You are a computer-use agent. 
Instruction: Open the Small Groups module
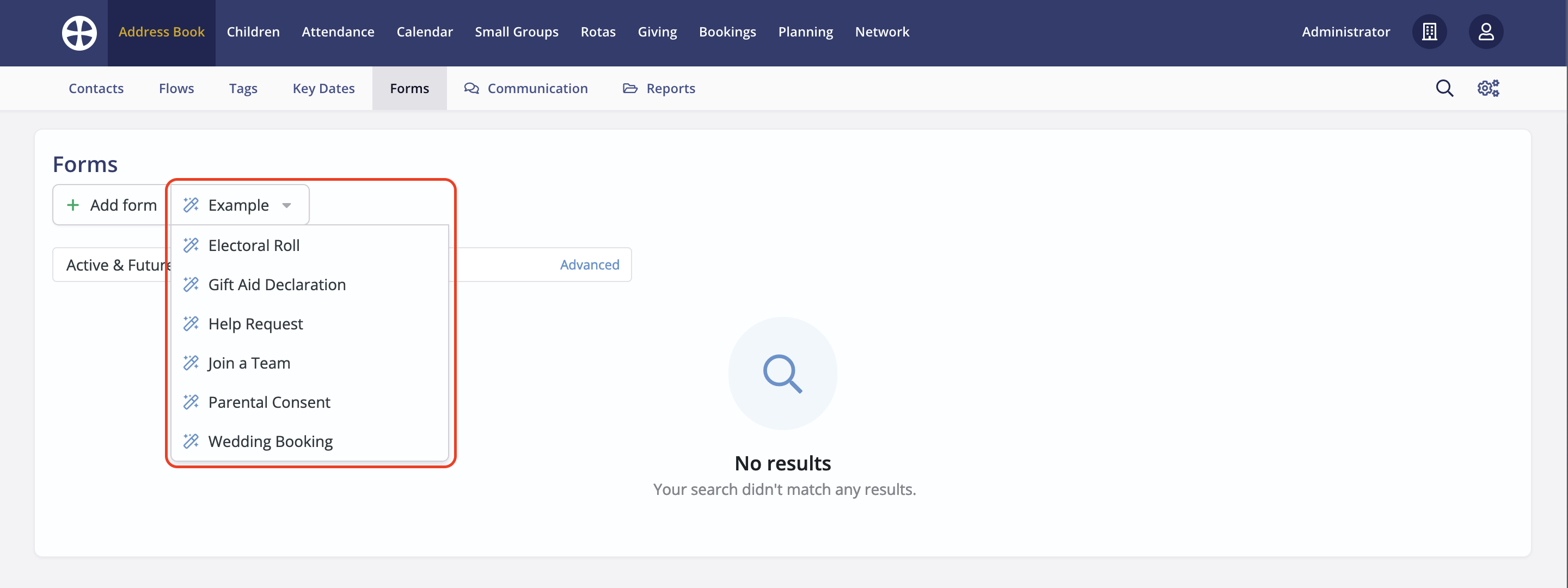[x=516, y=32]
